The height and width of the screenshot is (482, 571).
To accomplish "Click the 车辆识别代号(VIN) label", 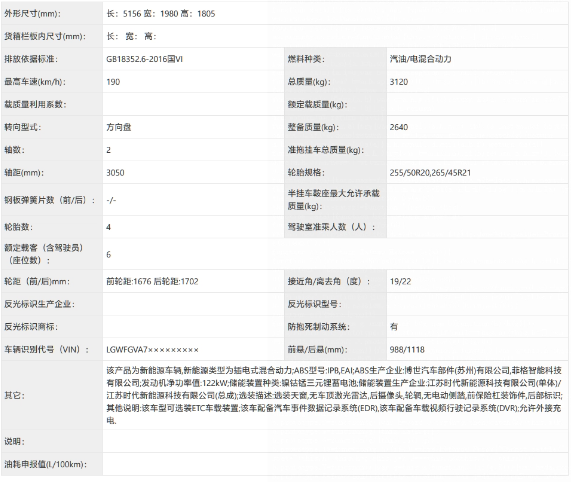I will (47, 349).
